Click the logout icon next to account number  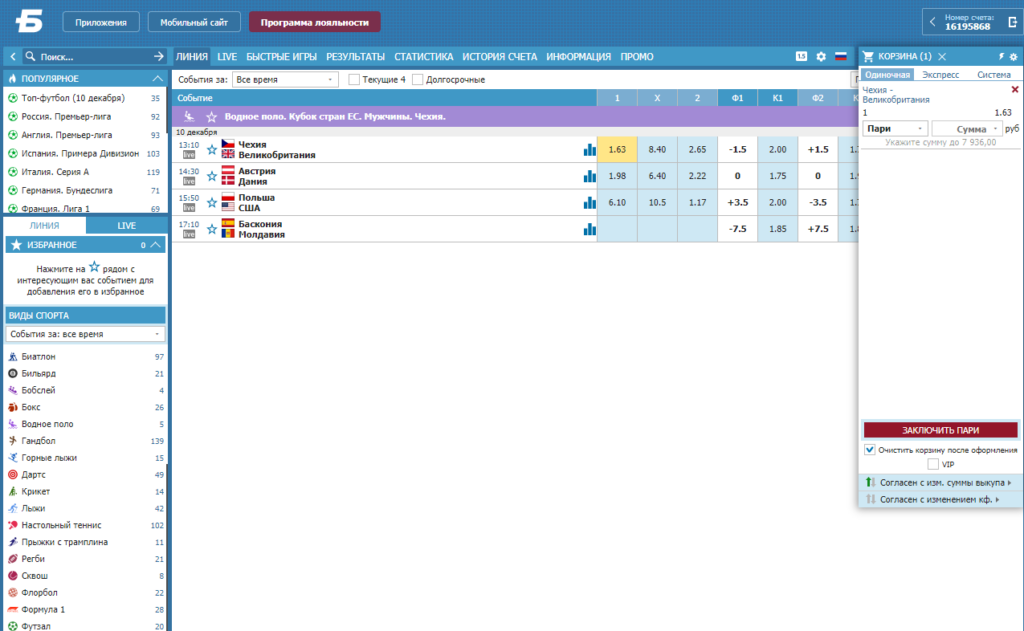[1012, 22]
